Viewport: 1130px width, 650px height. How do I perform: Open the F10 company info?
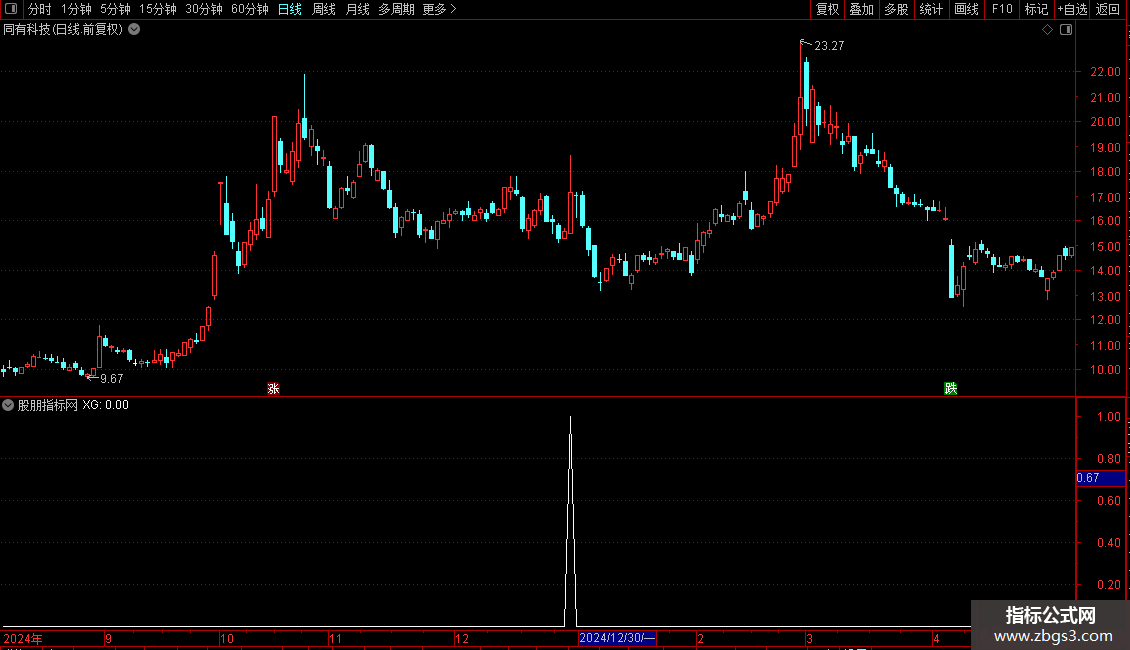point(1002,9)
